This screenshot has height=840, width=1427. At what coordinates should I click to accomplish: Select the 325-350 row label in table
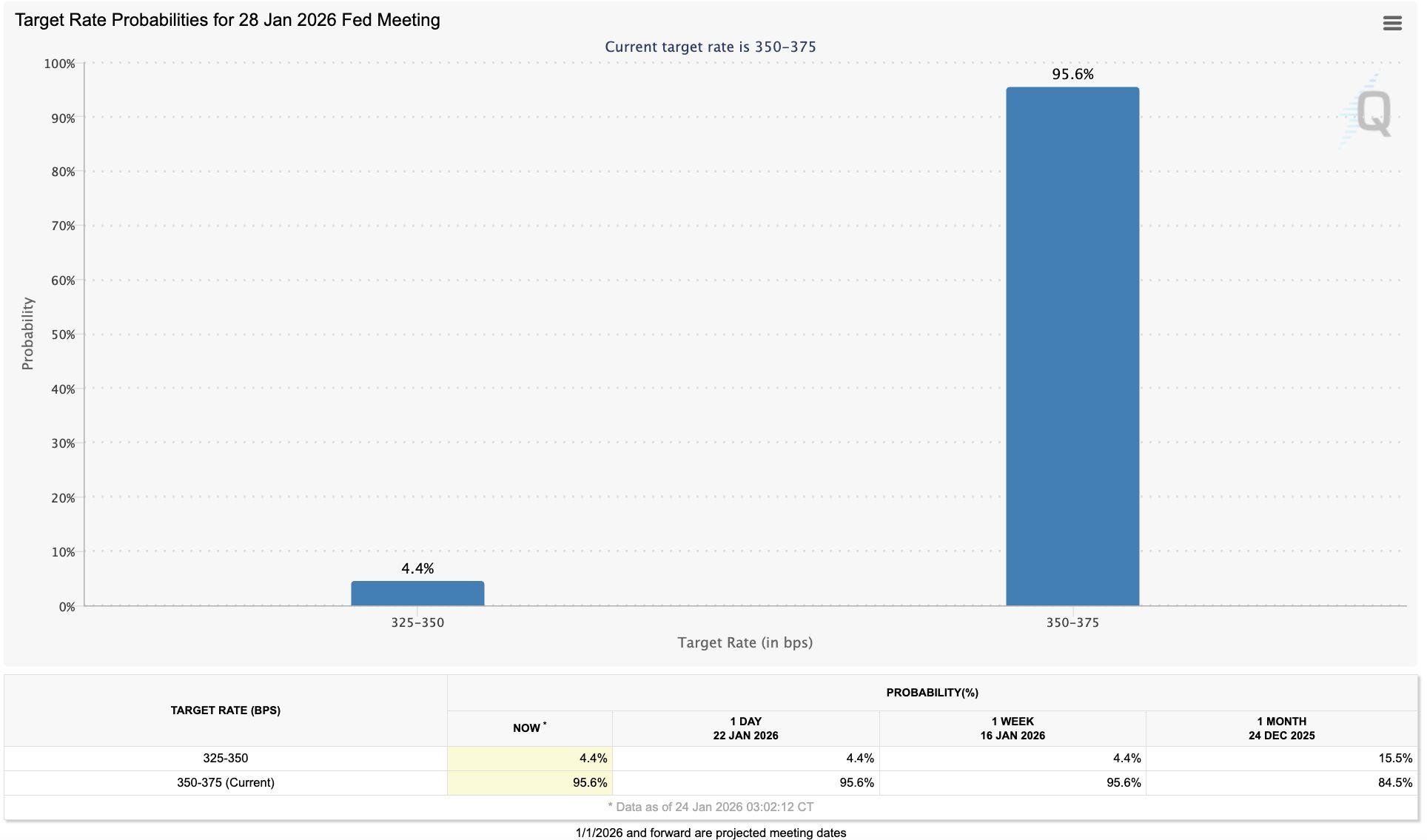tap(225, 759)
